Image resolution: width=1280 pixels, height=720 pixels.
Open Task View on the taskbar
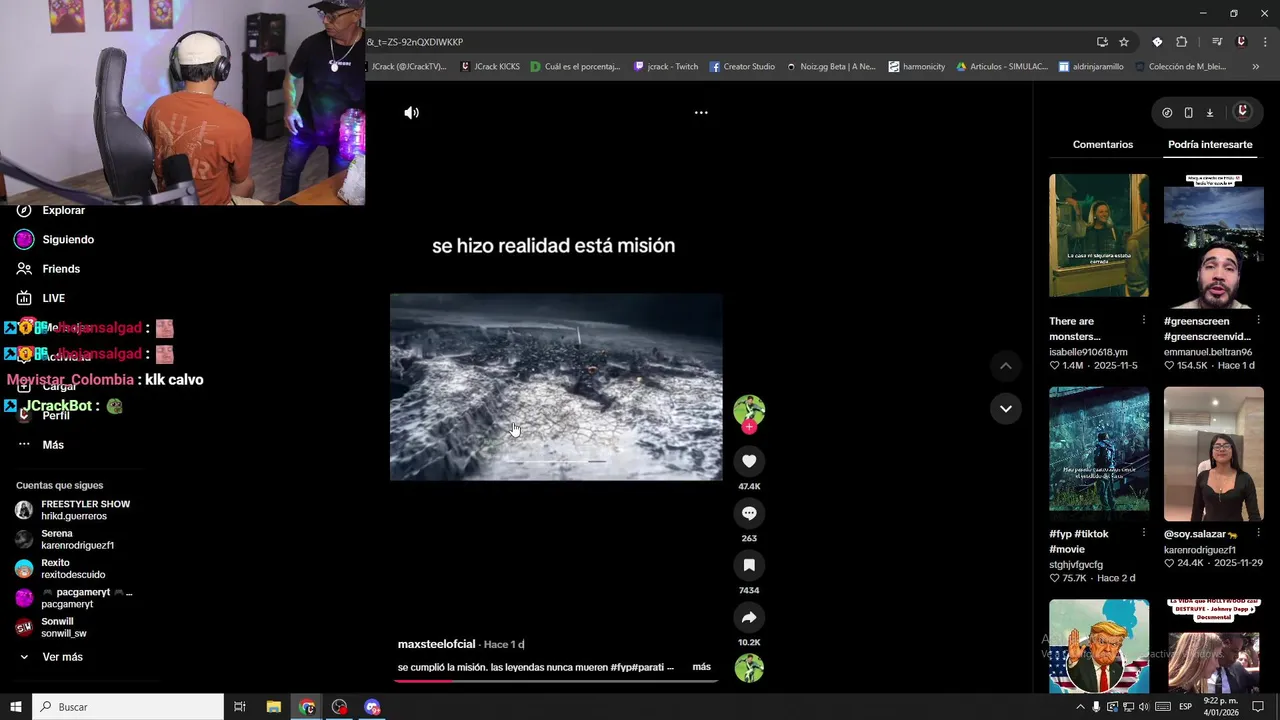pyautogui.click(x=240, y=707)
